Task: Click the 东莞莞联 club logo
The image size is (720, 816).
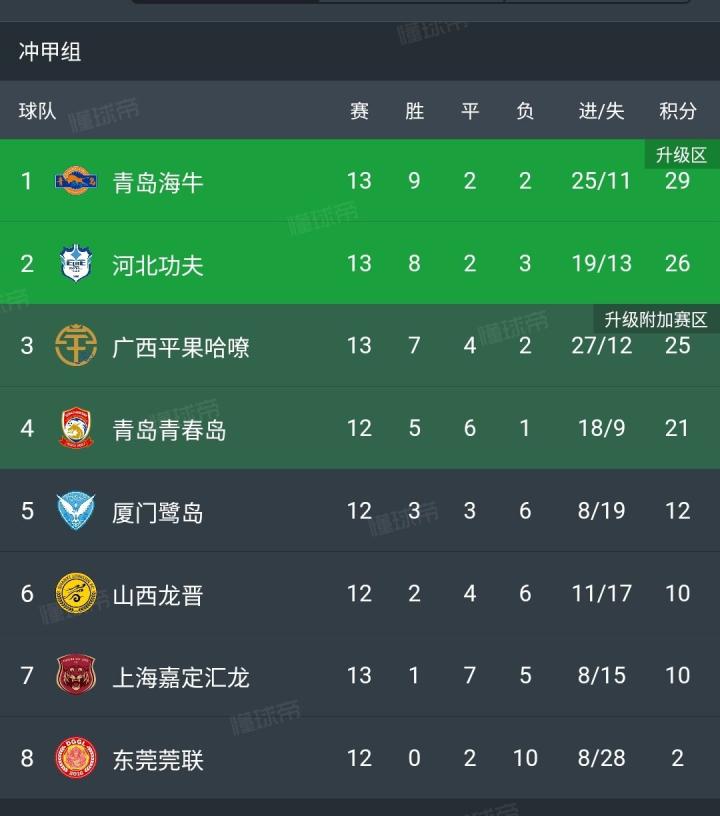Action: [76, 758]
